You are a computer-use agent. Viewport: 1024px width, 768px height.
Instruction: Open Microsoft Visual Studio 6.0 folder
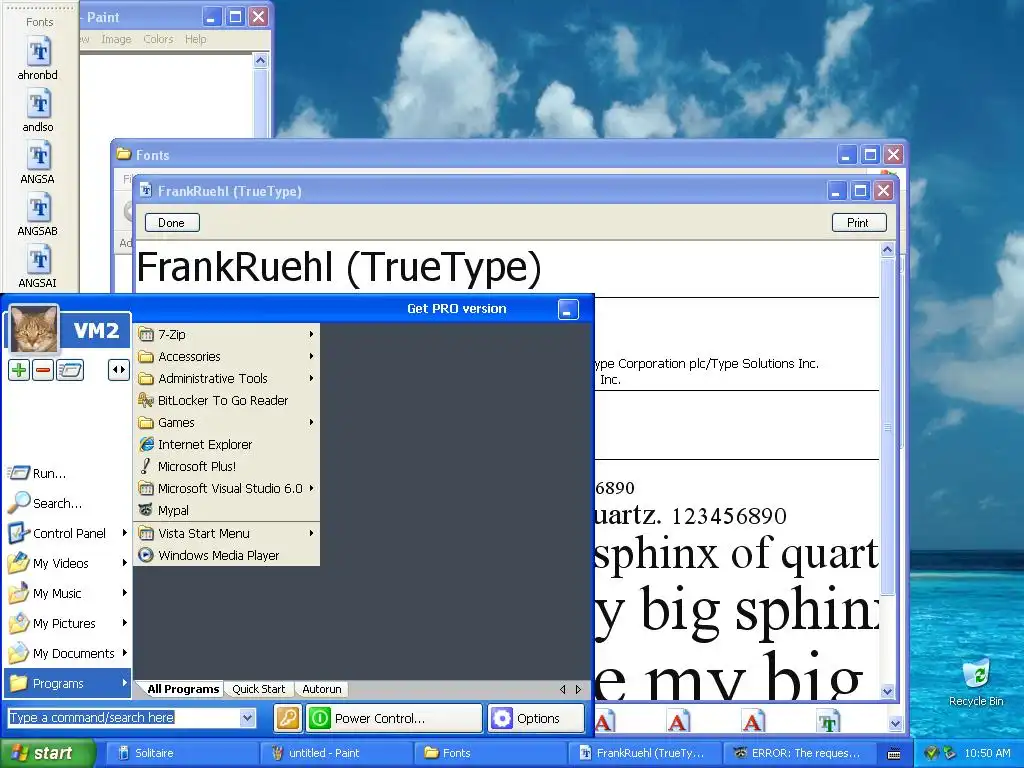point(226,488)
